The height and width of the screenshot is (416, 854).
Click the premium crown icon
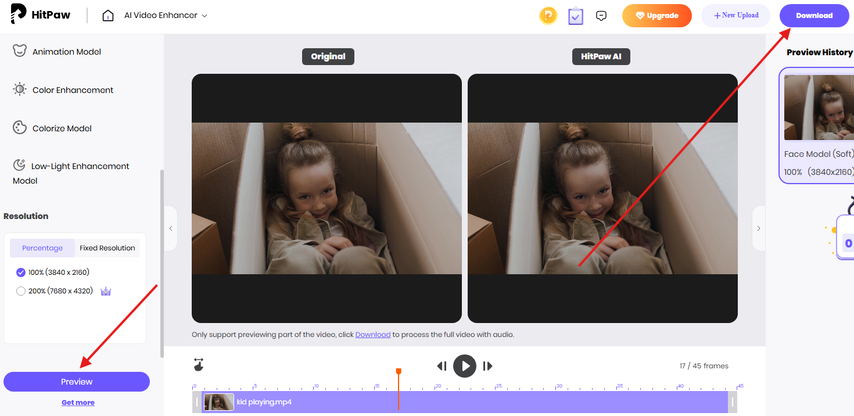106,291
